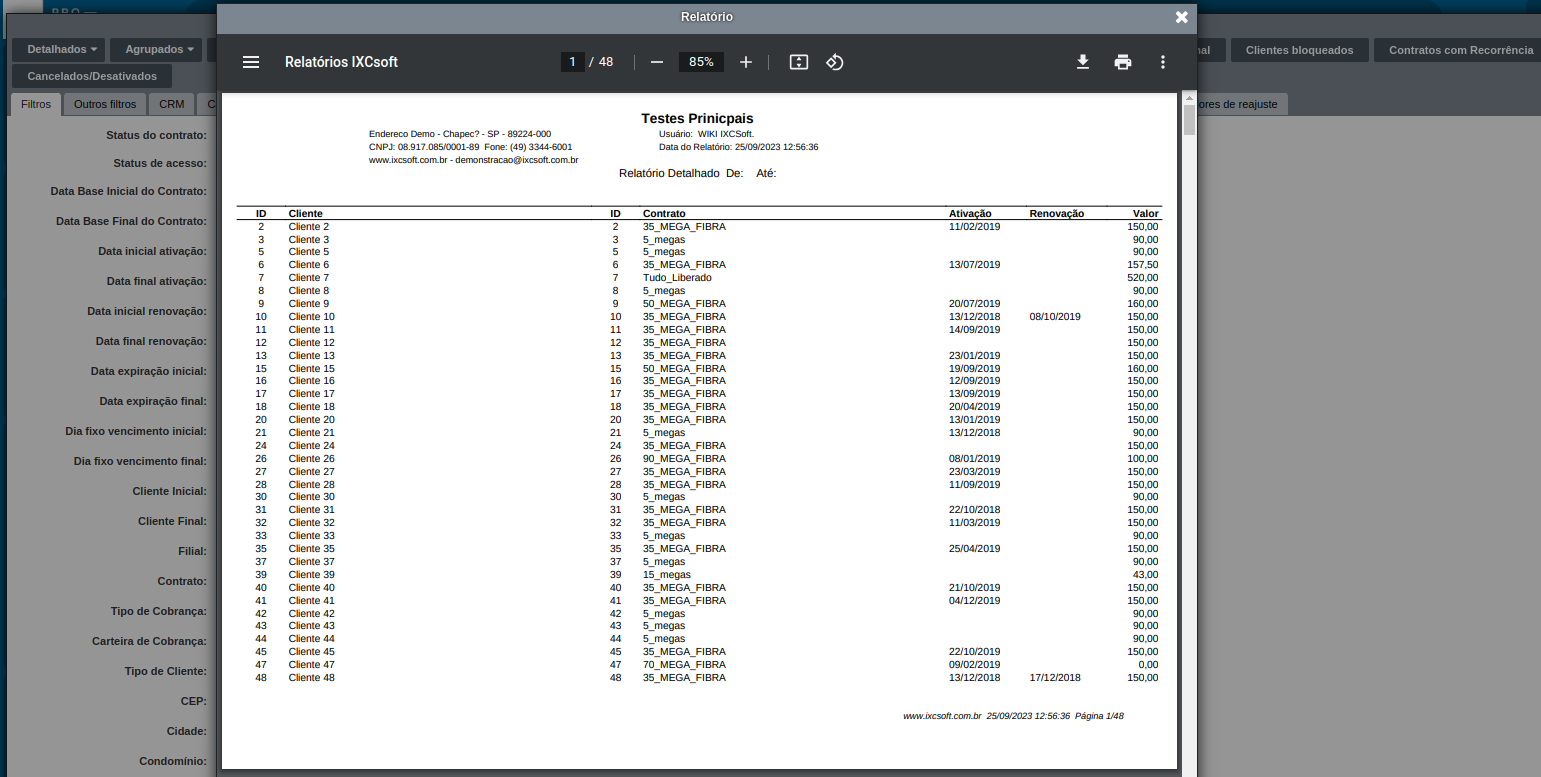Click the 'Relatório Detalhado' subtitle text
This screenshot has width=1541, height=777.
tap(669, 173)
